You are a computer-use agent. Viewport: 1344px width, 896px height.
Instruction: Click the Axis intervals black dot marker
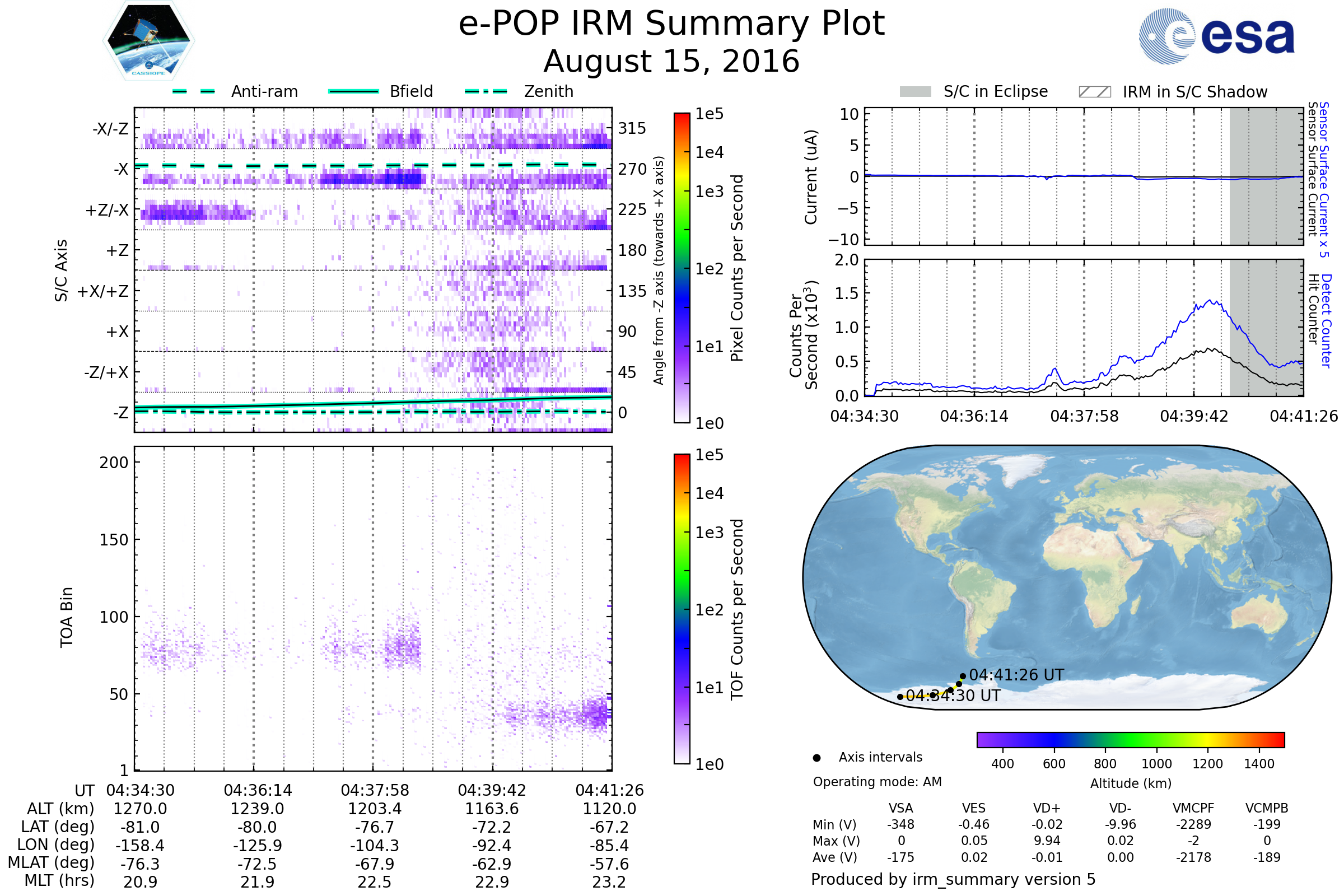816,758
